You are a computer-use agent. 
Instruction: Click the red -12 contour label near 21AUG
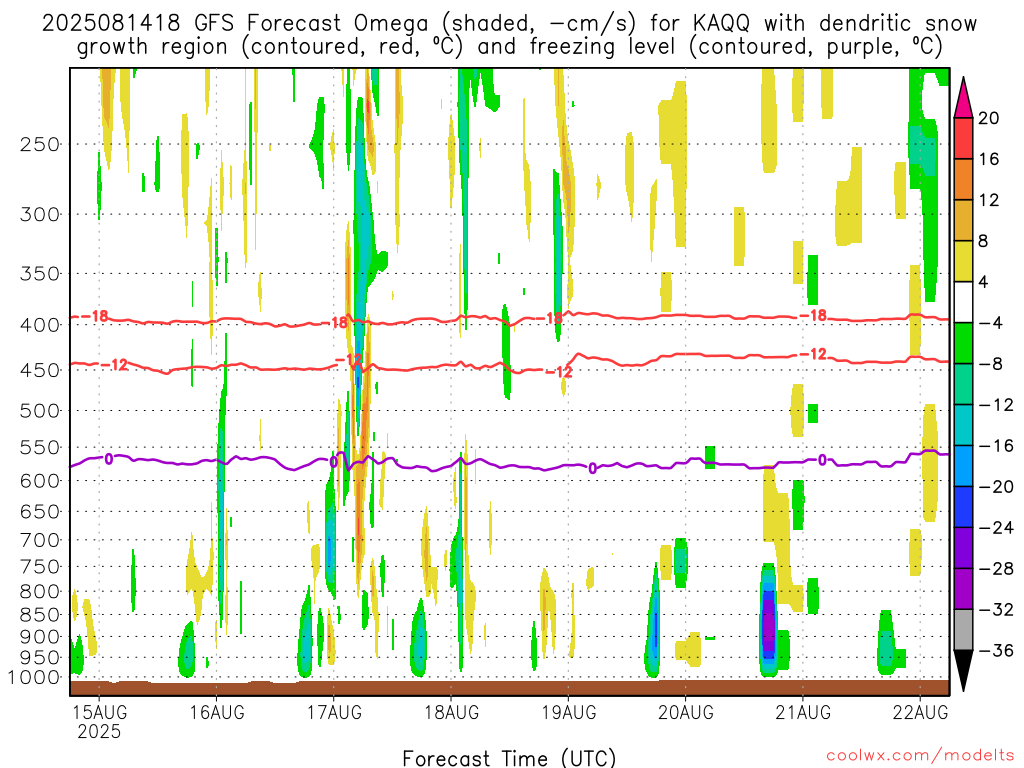(814, 354)
